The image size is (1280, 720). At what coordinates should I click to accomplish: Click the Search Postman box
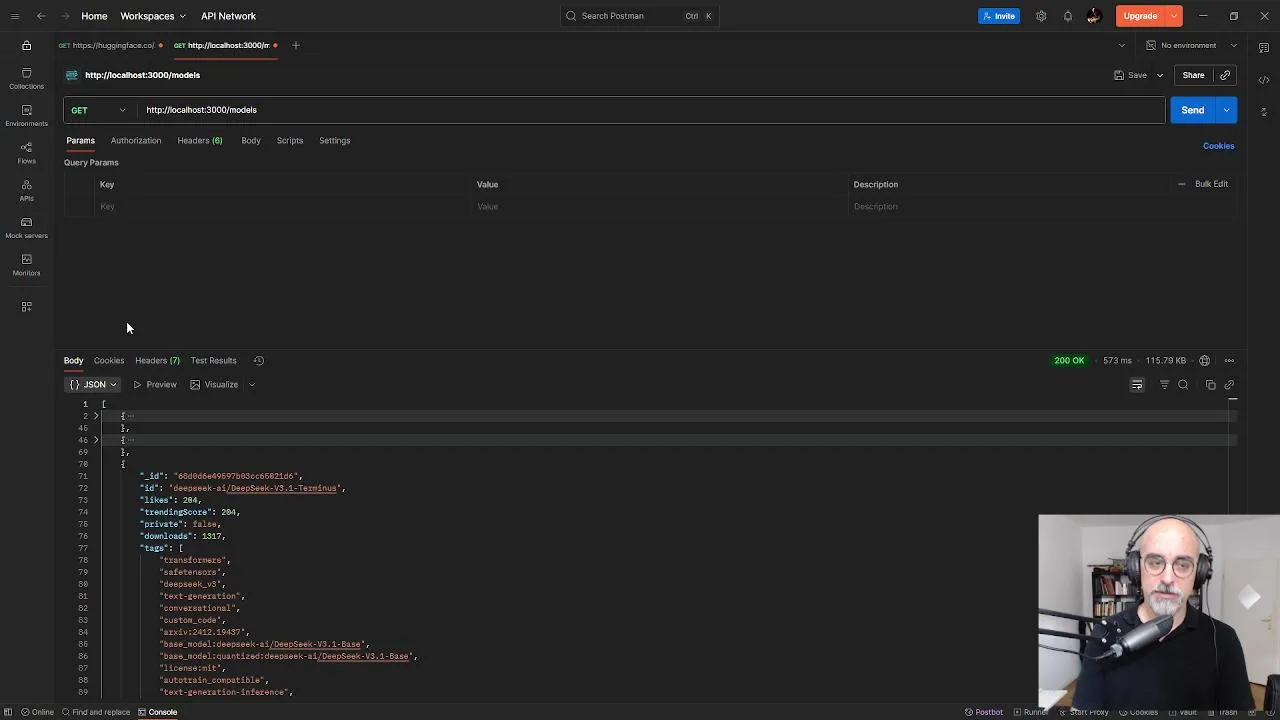tap(639, 16)
